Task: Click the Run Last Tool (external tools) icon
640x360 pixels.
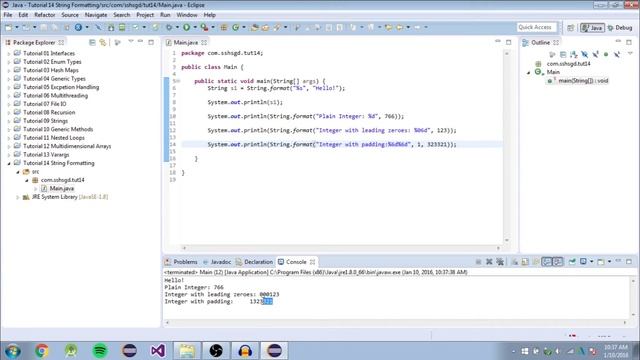Action: click(x=204, y=27)
